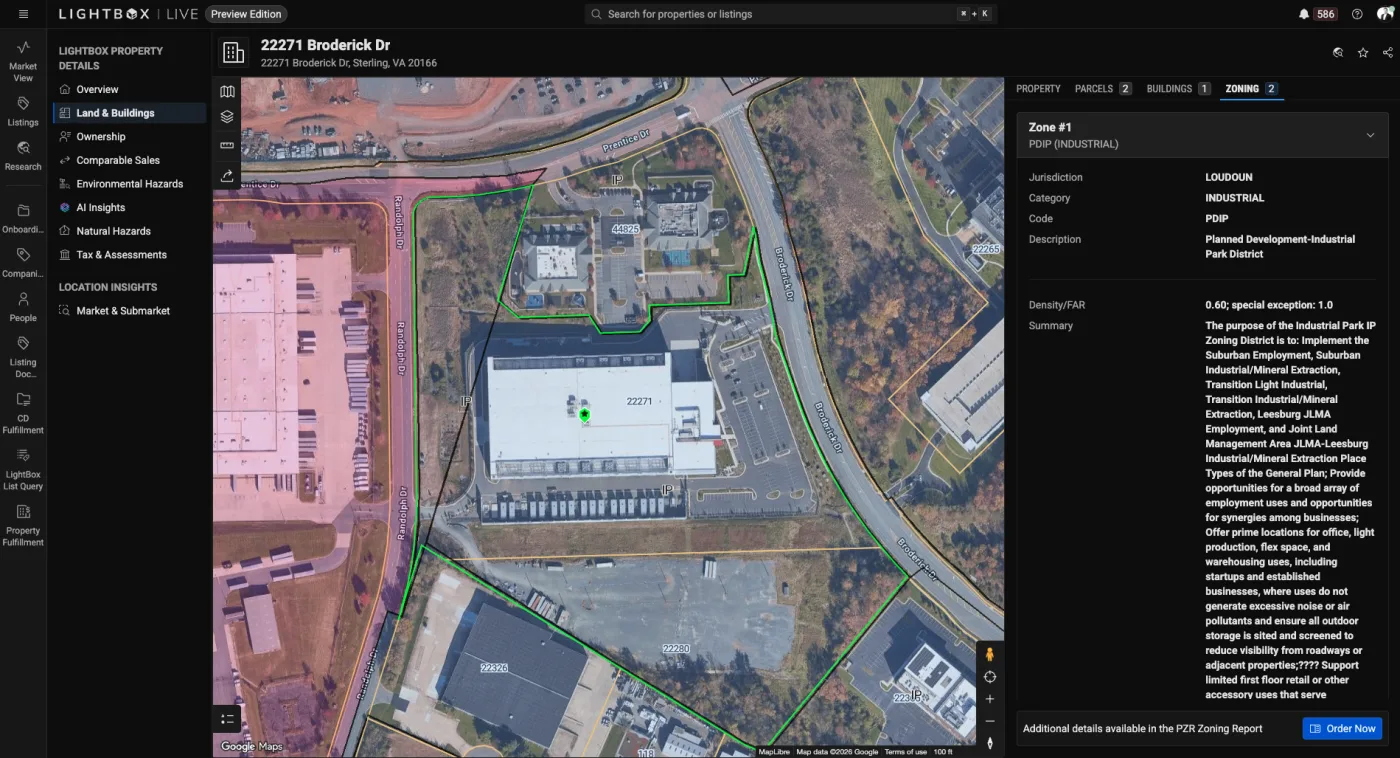
Task: Open notifications bell
Action: click(x=1304, y=14)
